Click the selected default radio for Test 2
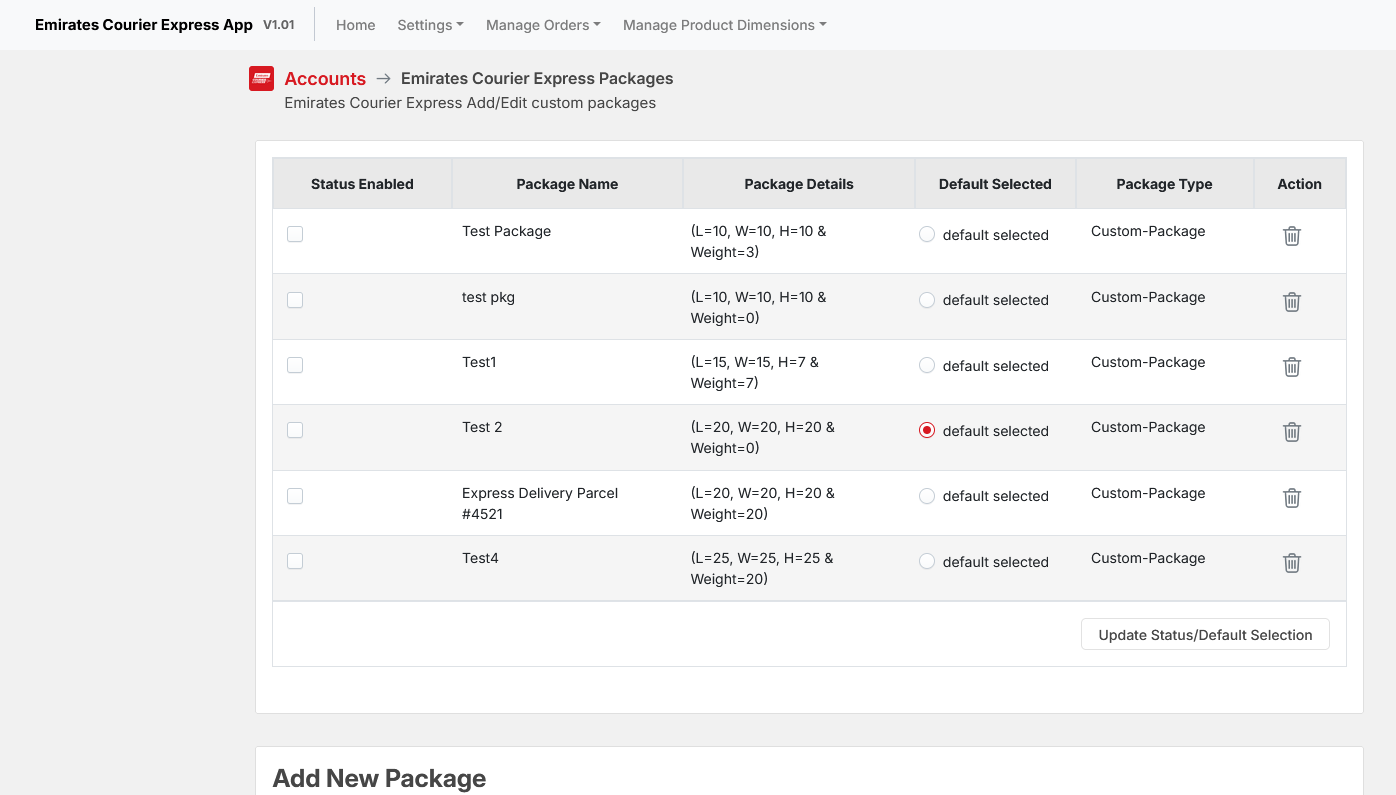 tap(927, 430)
